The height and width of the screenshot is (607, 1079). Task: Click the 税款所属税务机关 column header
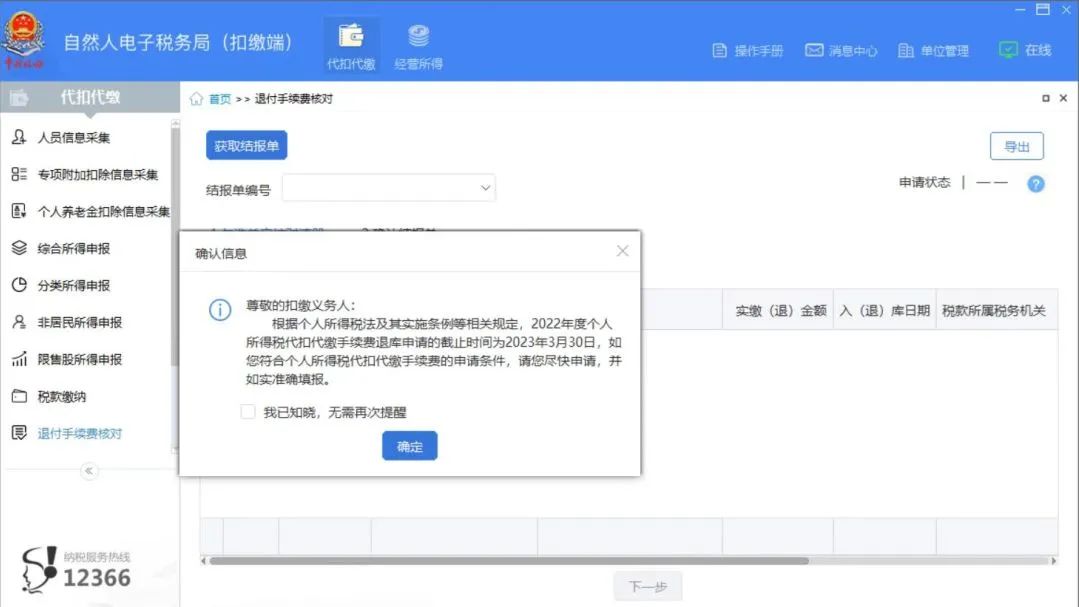pyautogui.click(x=994, y=310)
